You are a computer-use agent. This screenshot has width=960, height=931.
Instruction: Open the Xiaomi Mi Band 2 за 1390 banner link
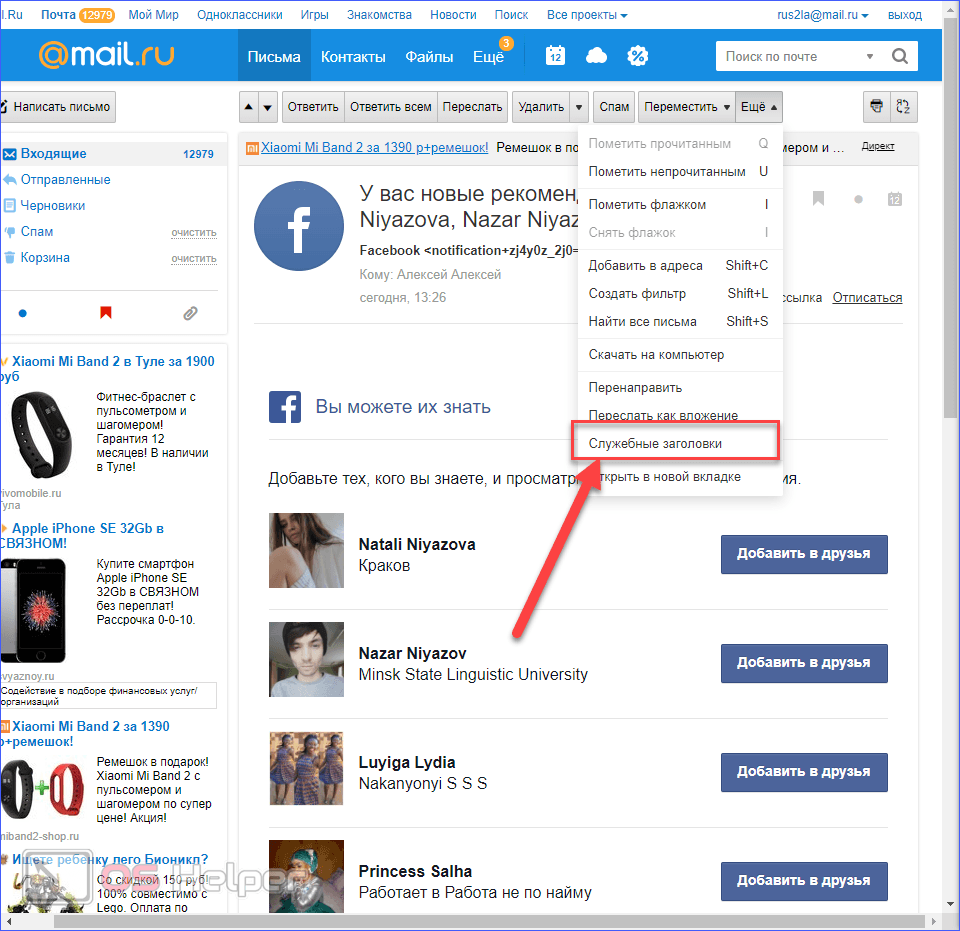tap(375, 148)
